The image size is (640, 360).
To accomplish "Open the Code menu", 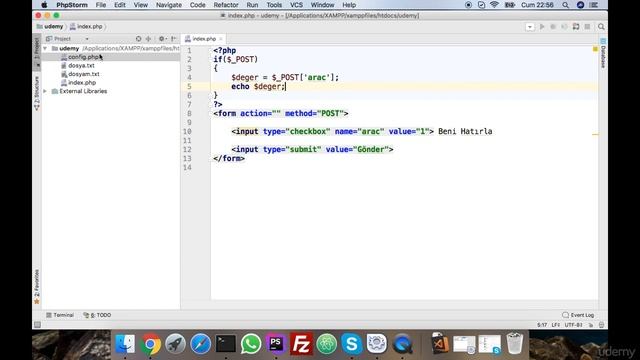I will point(198,5).
